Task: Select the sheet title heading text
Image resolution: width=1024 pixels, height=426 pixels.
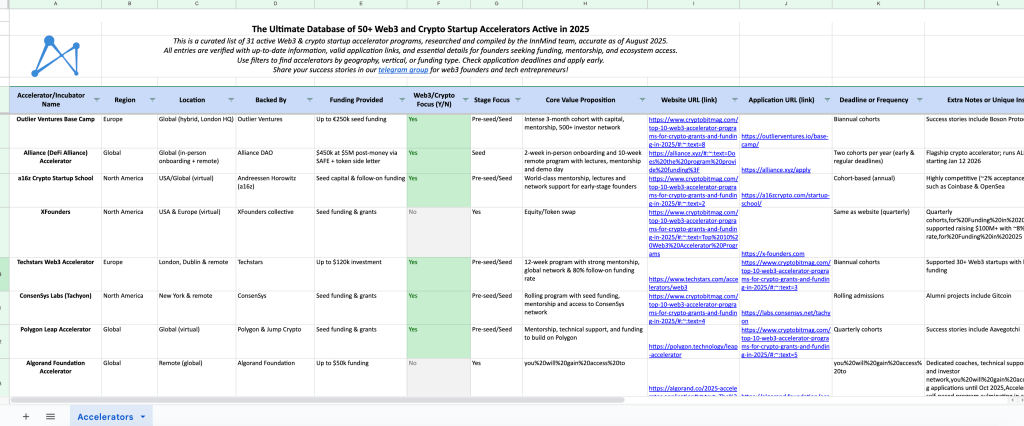Action: click(x=421, y=29)
